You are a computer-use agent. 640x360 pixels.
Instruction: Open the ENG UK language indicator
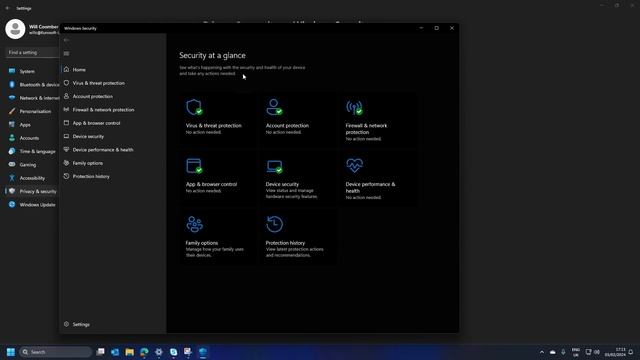pyautogui.click(x=576, y=352)
